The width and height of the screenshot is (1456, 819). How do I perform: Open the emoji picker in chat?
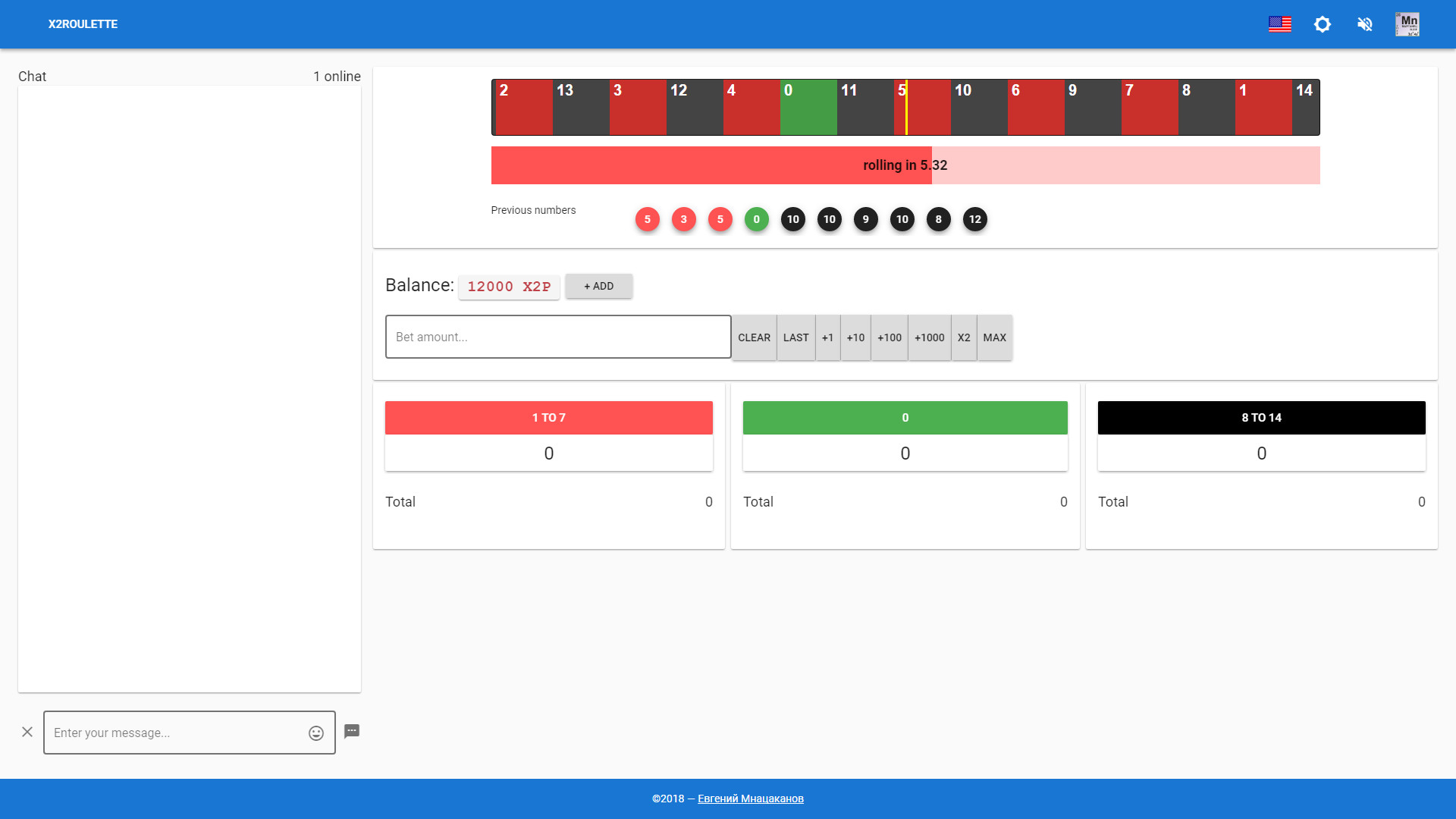[x=315, y=733]
